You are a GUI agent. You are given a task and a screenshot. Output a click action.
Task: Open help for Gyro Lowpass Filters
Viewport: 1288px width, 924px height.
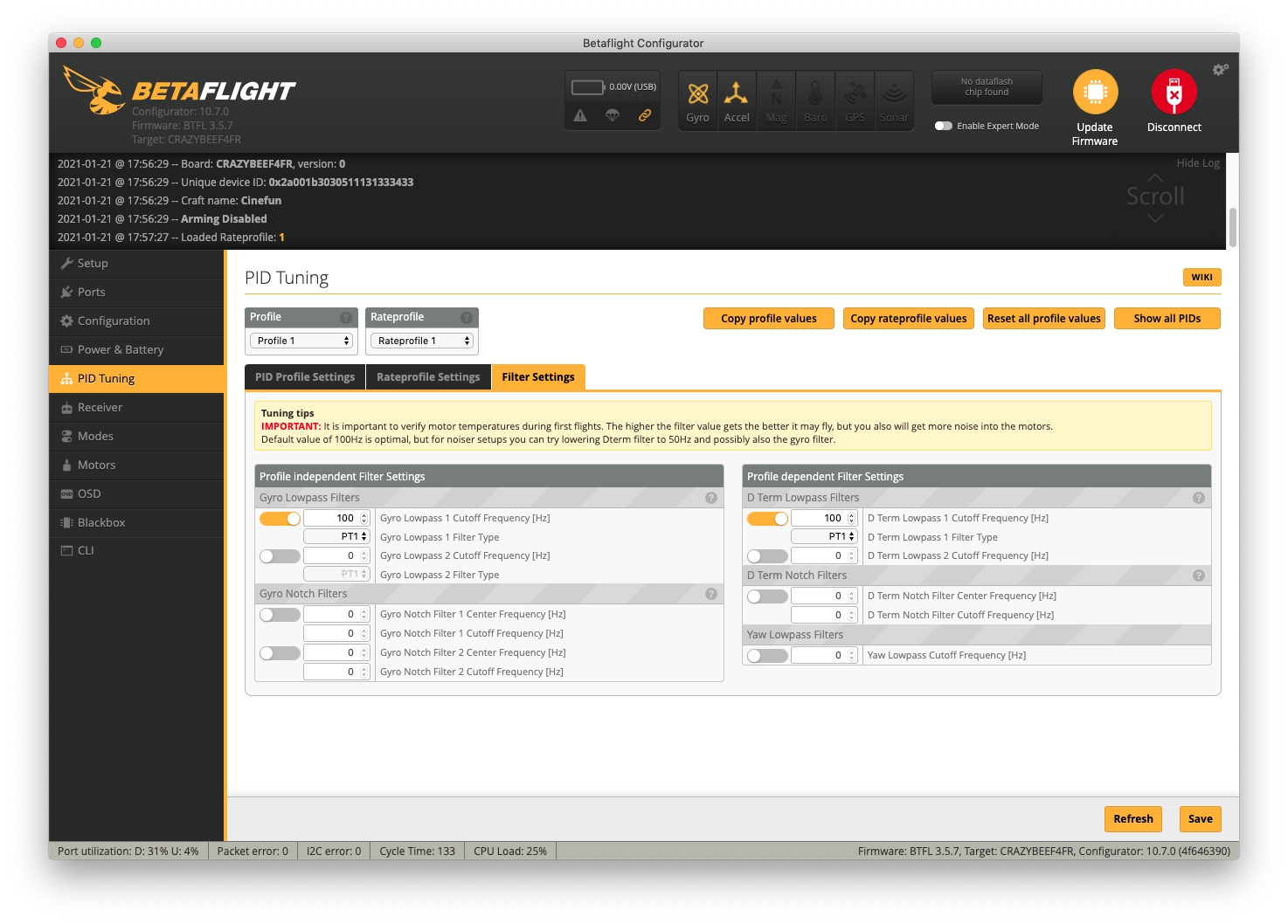point(711,498)
